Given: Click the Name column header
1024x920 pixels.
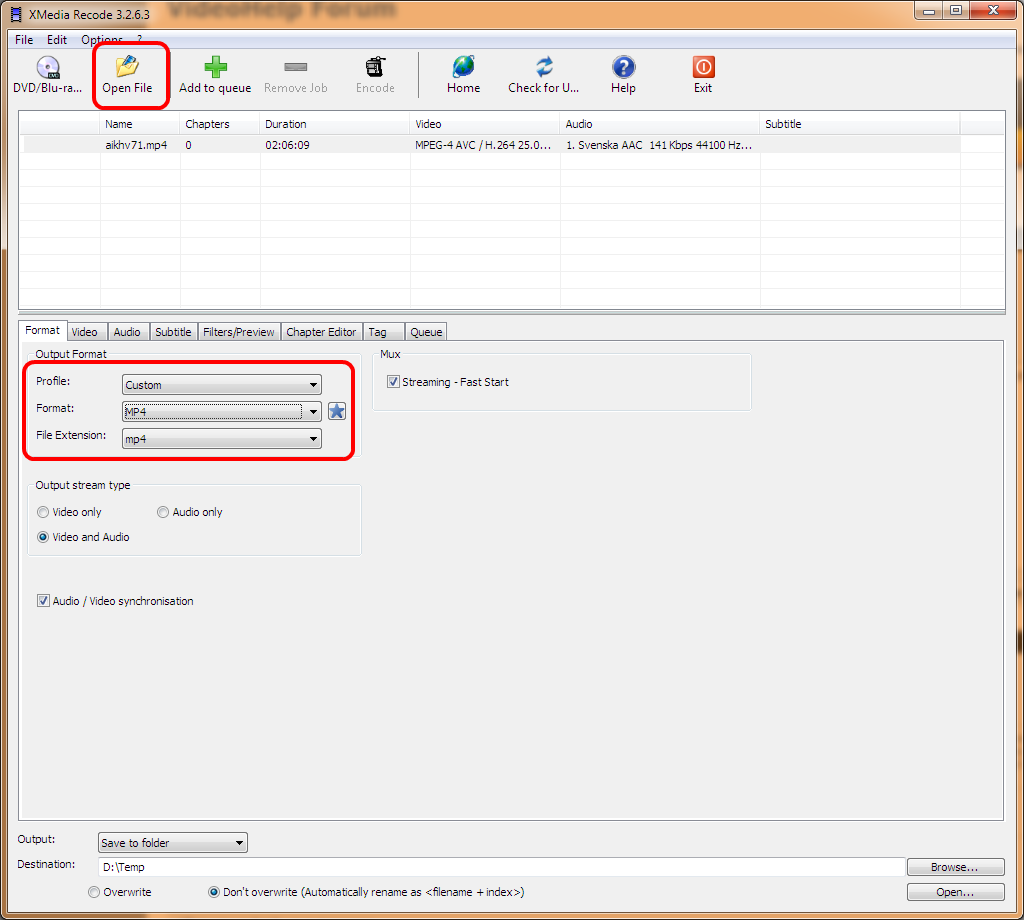Looking at the screenshot, I should pyautogui.click(x=140, y=124).
